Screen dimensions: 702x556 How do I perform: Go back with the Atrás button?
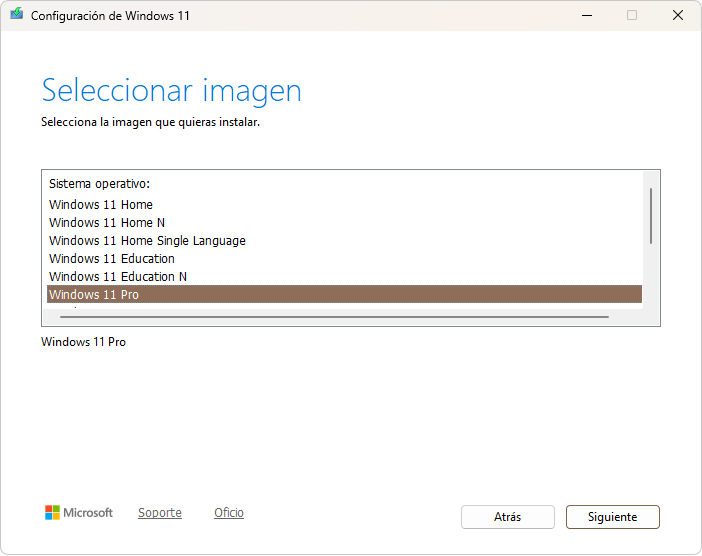coord(507,517)
